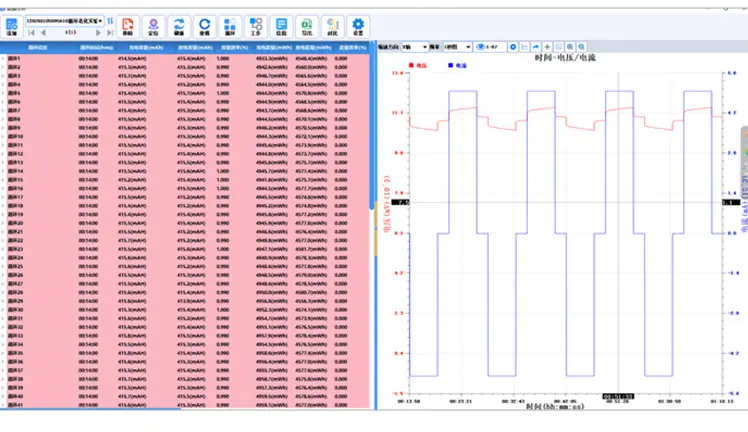Click the purple location pin icon
Viewport: 748px width, 432px height.
[x=153, y=26]
